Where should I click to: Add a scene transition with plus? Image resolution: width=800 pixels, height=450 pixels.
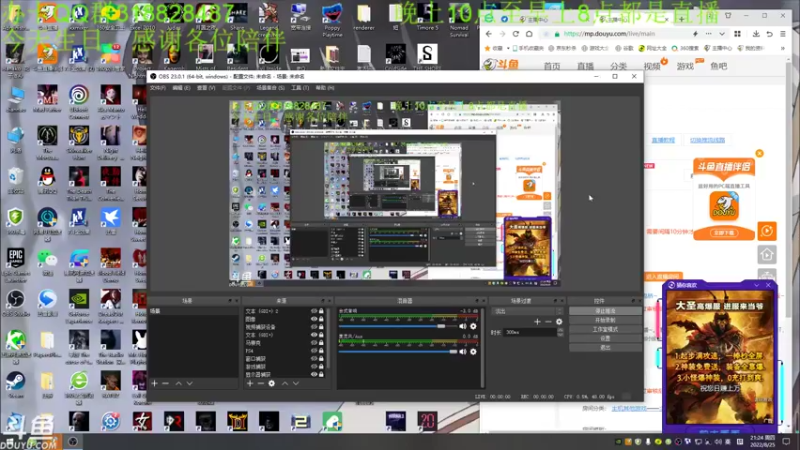[537, 321]
